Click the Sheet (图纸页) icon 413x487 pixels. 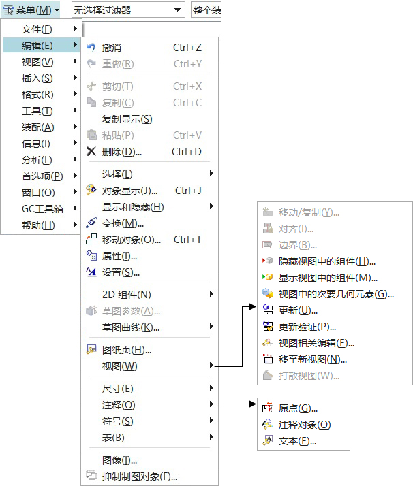(x=91, y=349)
